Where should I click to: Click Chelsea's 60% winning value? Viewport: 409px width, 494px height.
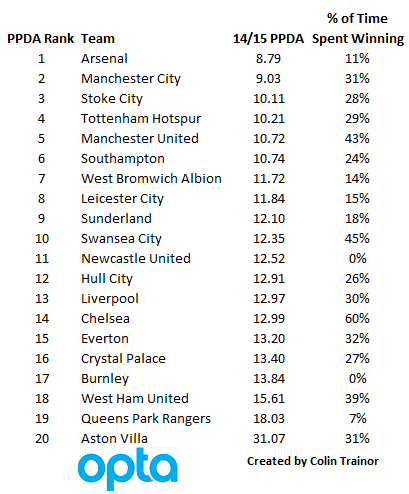pyautogui.click(x=357, y=319)
